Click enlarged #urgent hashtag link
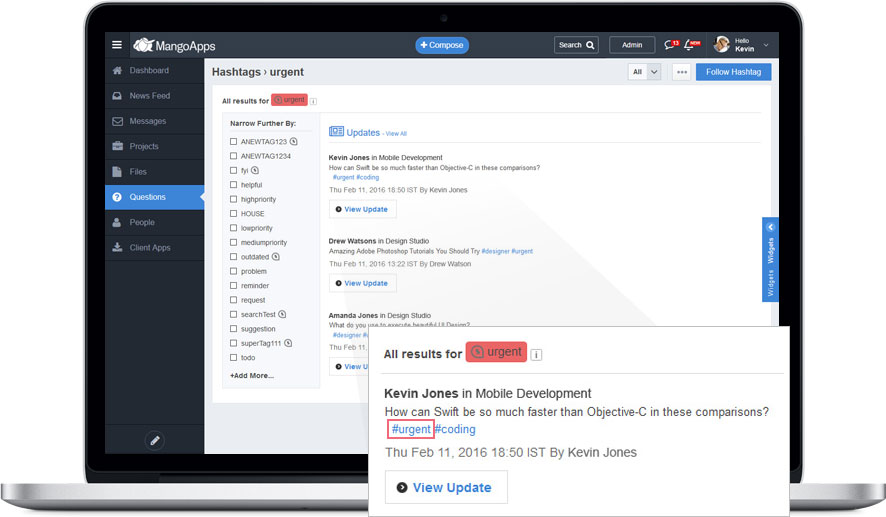Viewport: 886px width, 517px height. click(411, 429)
